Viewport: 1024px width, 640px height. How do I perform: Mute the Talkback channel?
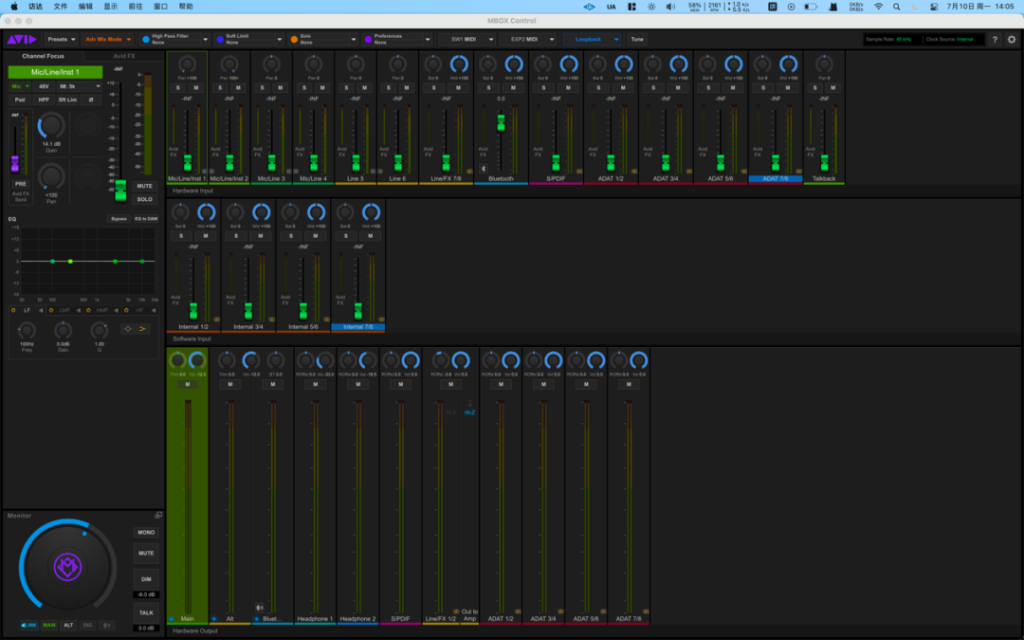pos(832,88)
